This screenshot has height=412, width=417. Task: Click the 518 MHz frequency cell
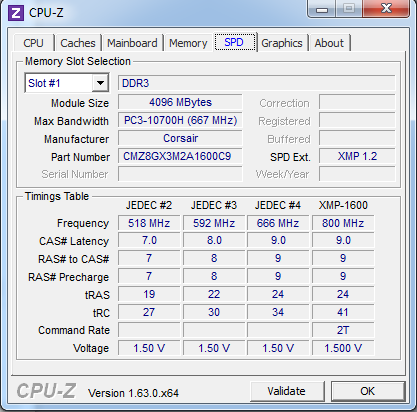(149, 223)
